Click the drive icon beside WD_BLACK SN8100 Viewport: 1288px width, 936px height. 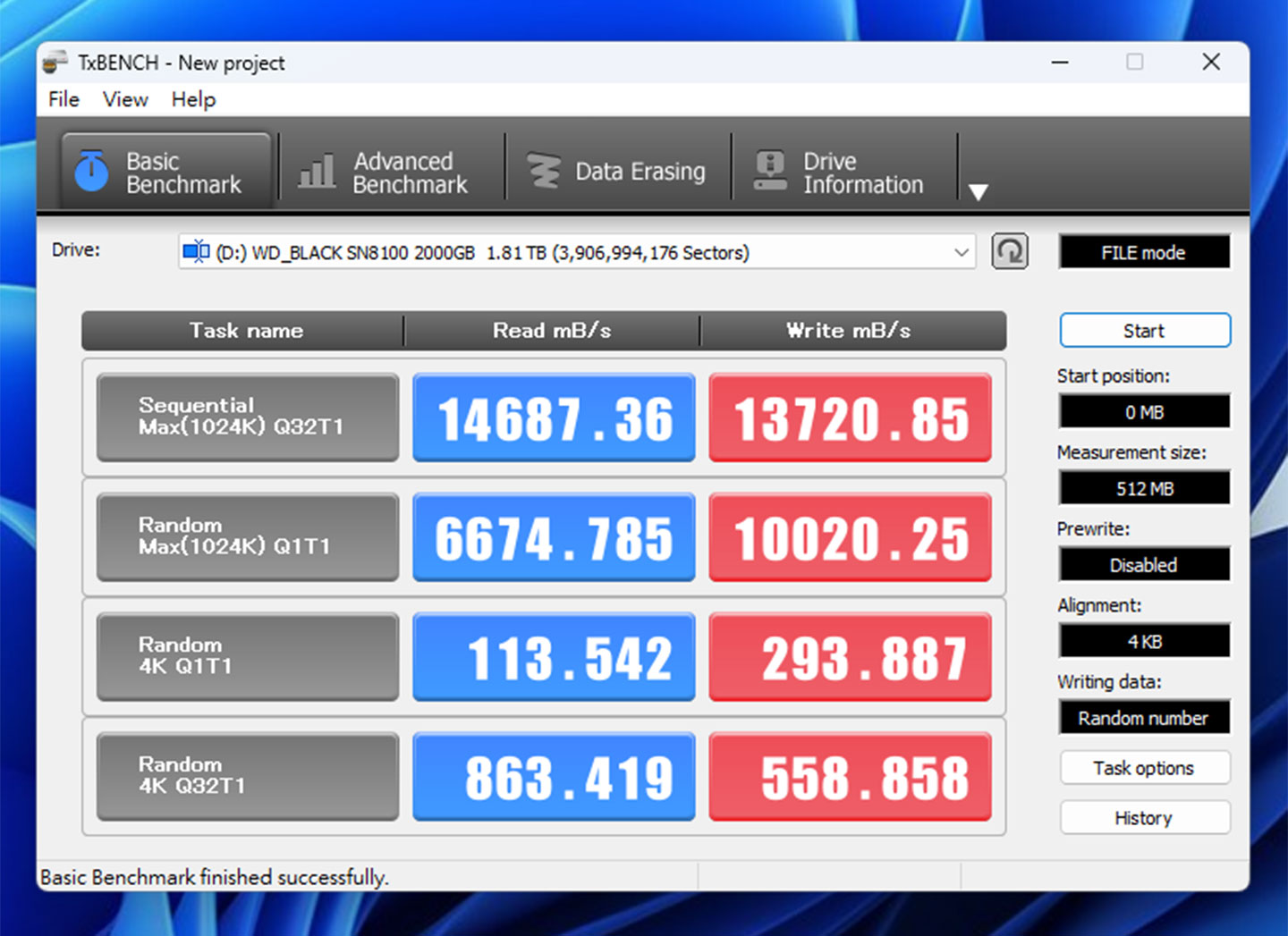pyautogui.click(x=195, y=252)
